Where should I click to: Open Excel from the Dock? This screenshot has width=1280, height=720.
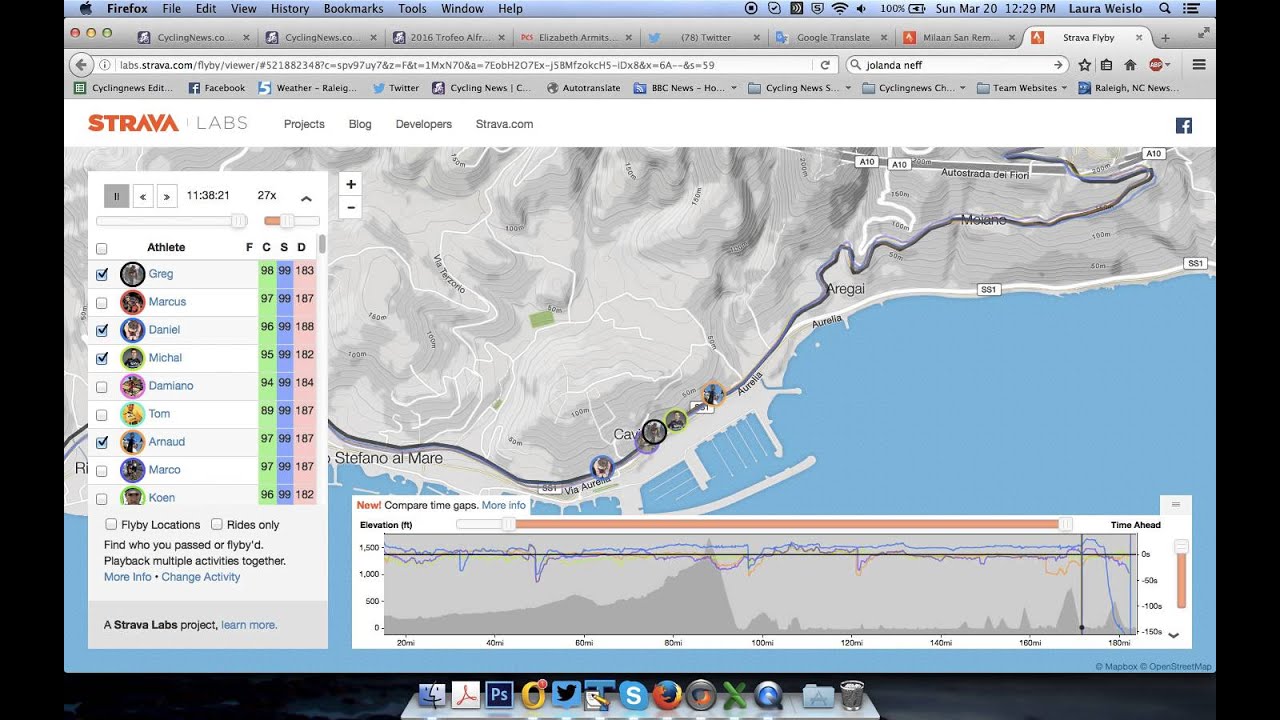pos(735,695)
